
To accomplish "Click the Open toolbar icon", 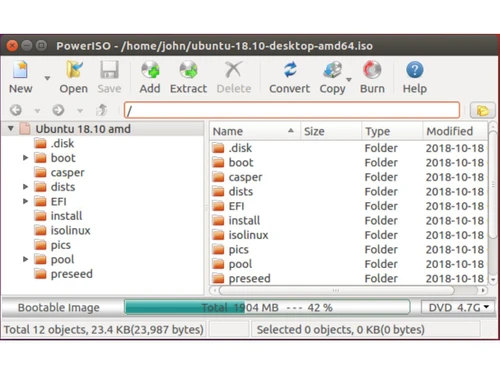I will pos(74,70).
